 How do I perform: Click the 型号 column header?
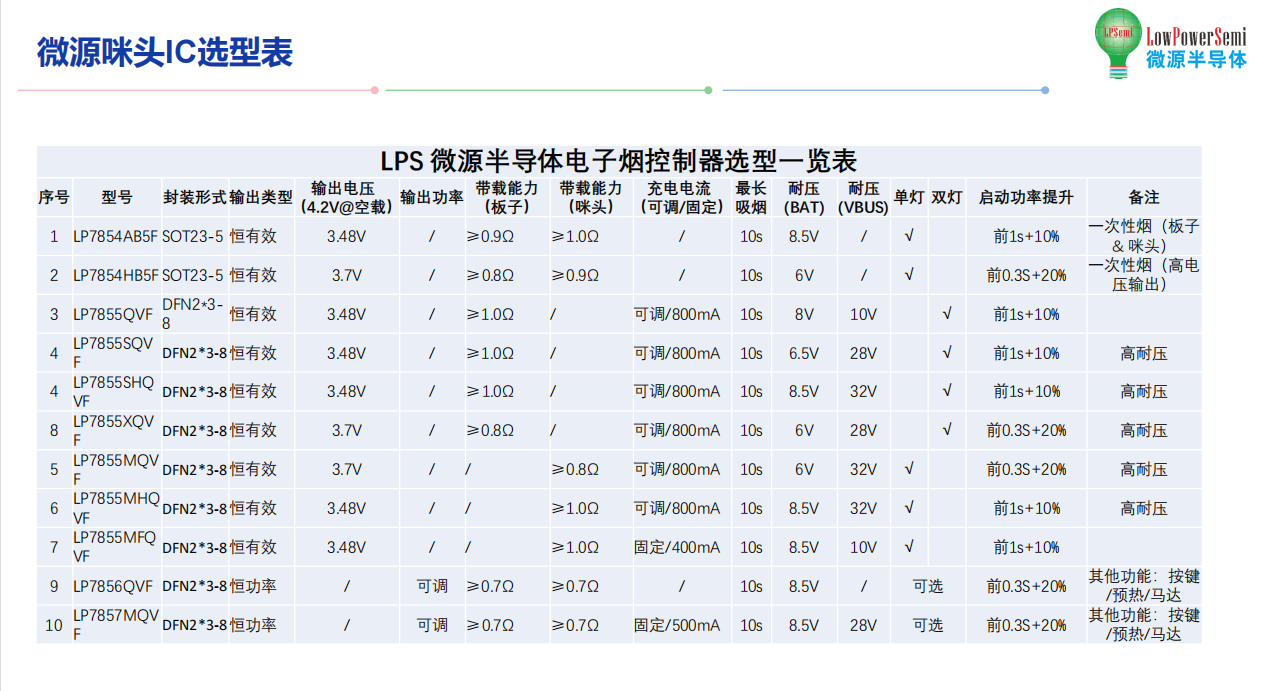pyautogui.click(x=116, y=197)
